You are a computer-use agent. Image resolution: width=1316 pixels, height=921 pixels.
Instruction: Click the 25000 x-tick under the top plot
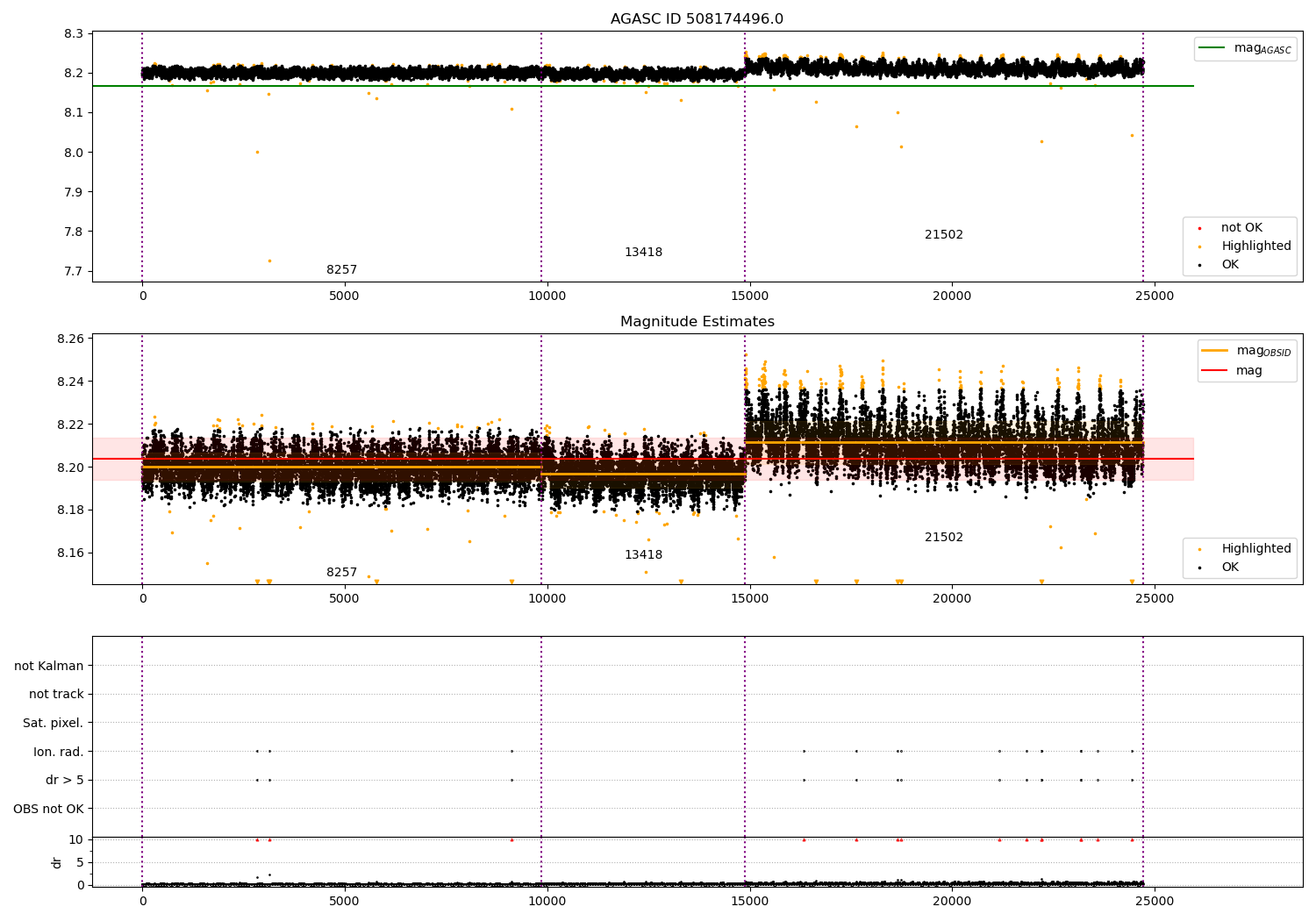point(1154,296)
